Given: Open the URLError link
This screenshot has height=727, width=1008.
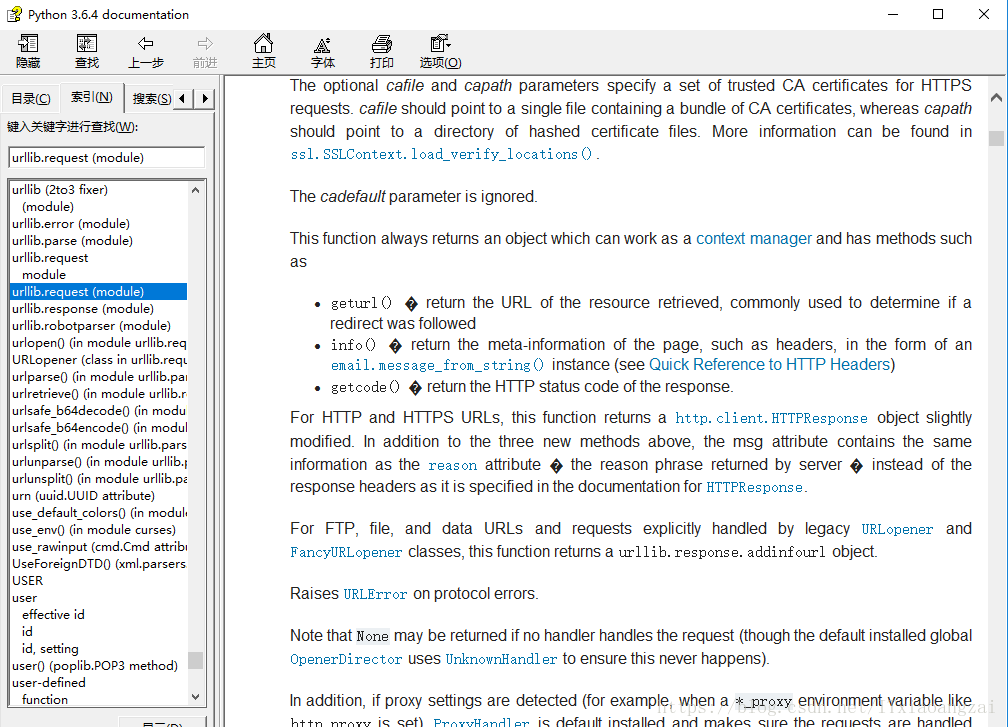Looking at the screenshot, I should pyautogui.click(x=375, y=595).
